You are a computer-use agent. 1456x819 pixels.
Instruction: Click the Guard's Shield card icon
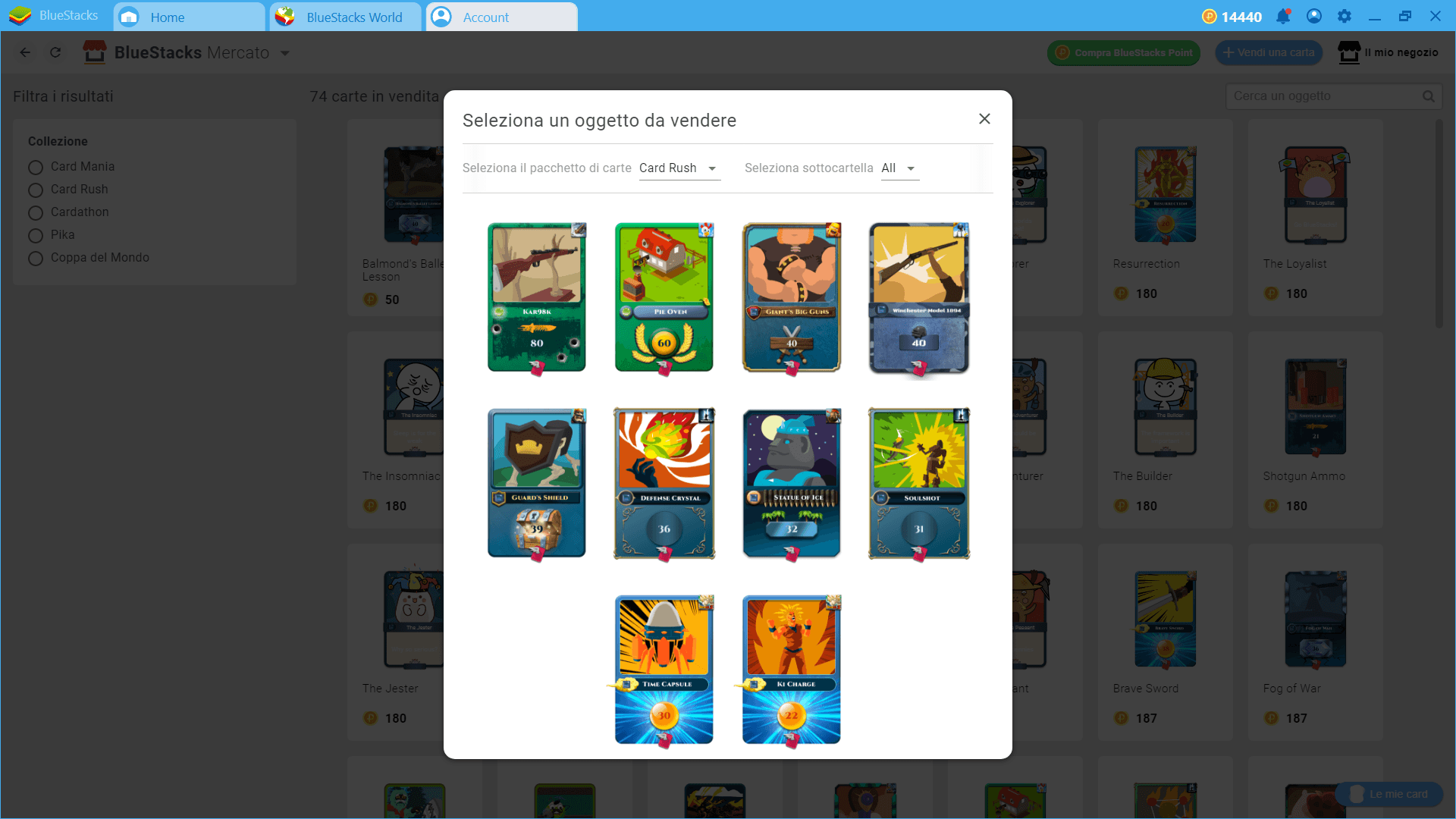(536, 483)
